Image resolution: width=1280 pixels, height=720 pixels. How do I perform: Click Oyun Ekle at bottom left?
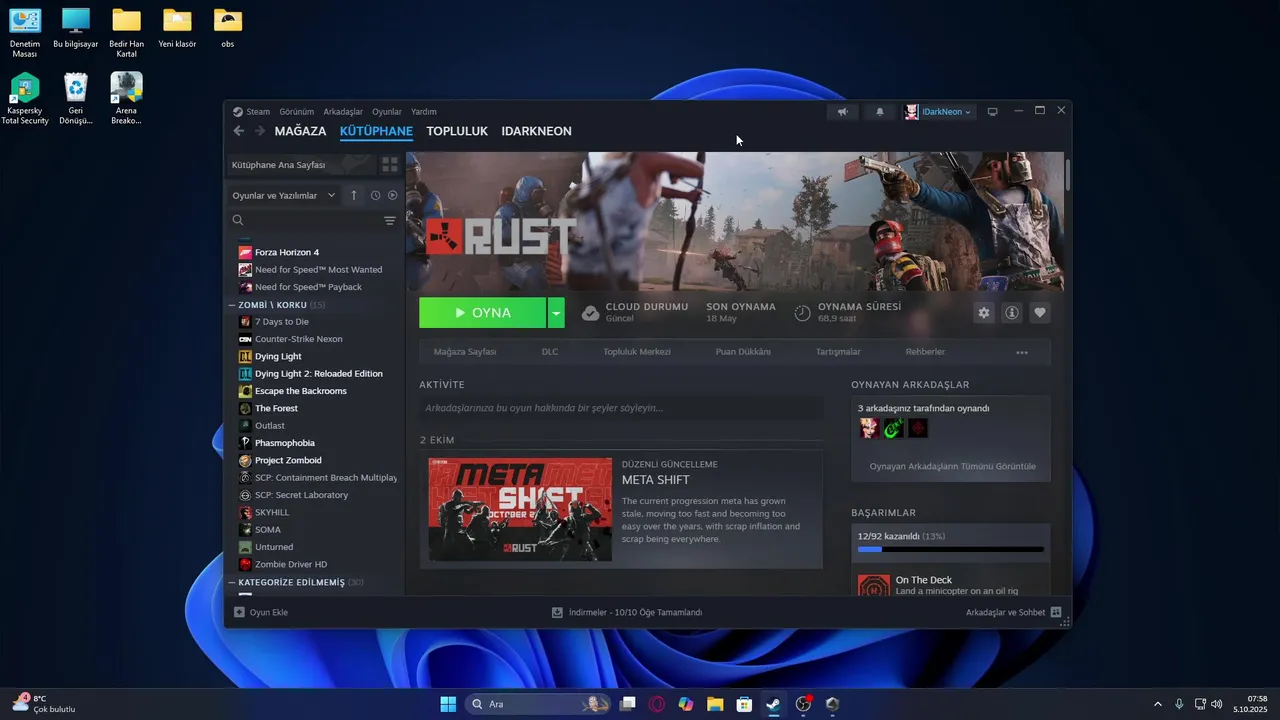coord(261,612)
